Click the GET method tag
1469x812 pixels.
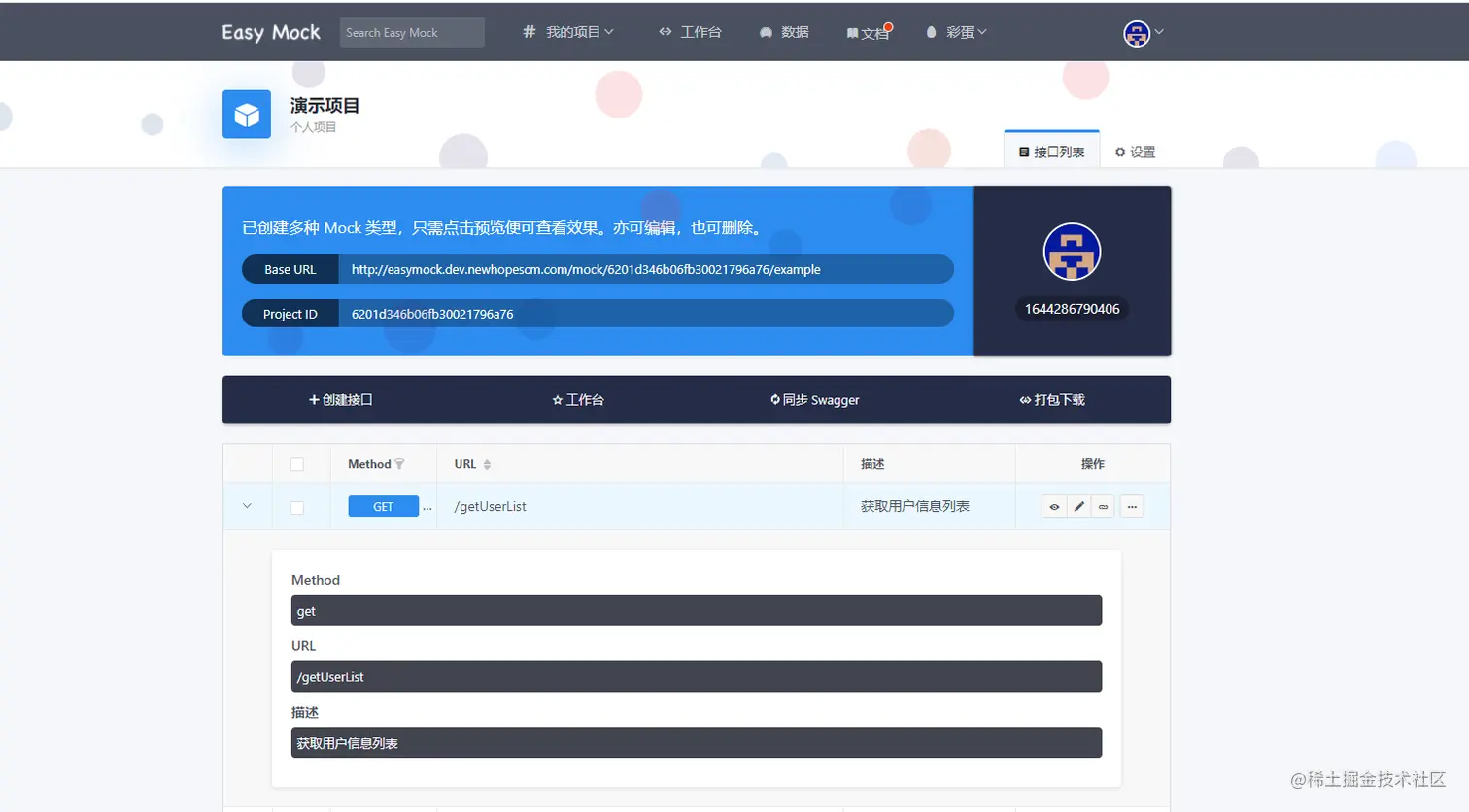coord(384,506)
